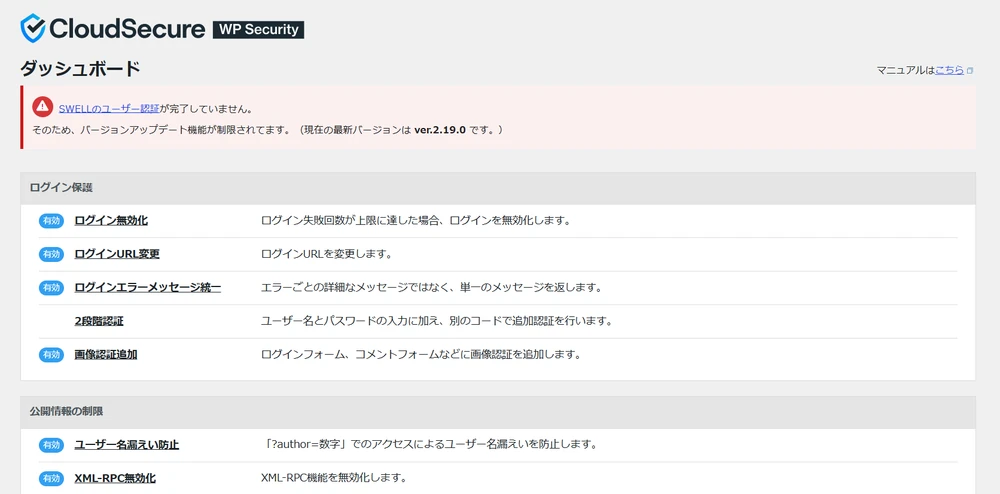Click the description ログインURLを変更します。
The width and height of the screenshot is (1000, 494).
coord(326,254)
